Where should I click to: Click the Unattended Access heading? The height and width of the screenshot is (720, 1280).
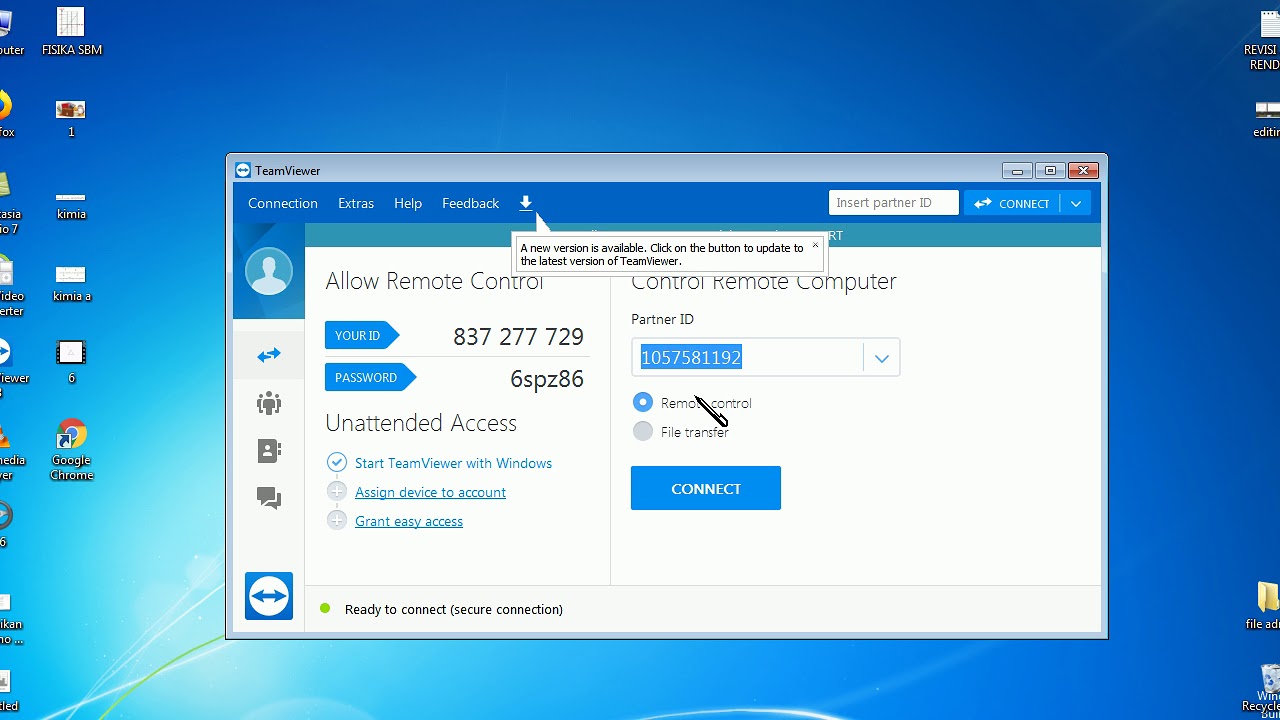coord(421,423)
